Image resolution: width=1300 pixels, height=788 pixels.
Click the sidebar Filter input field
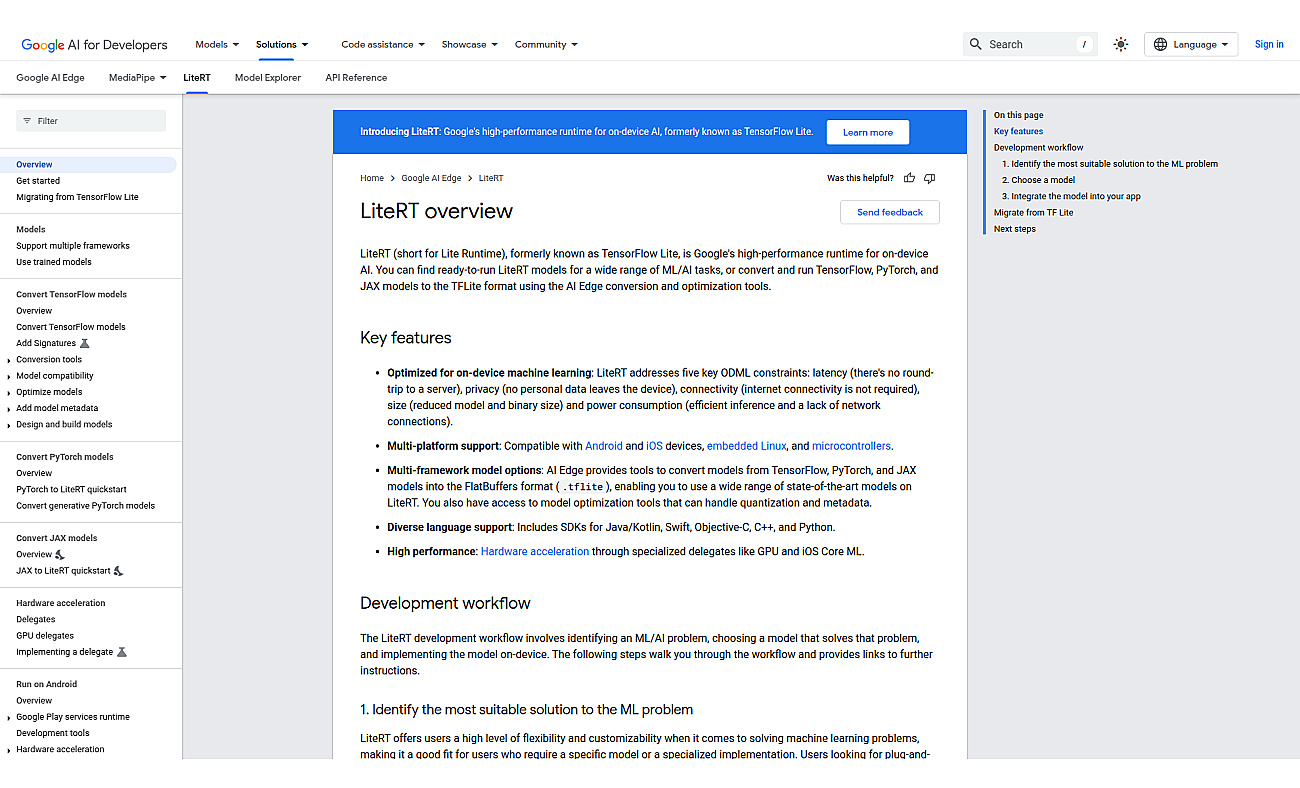click(x=91, y=121)
